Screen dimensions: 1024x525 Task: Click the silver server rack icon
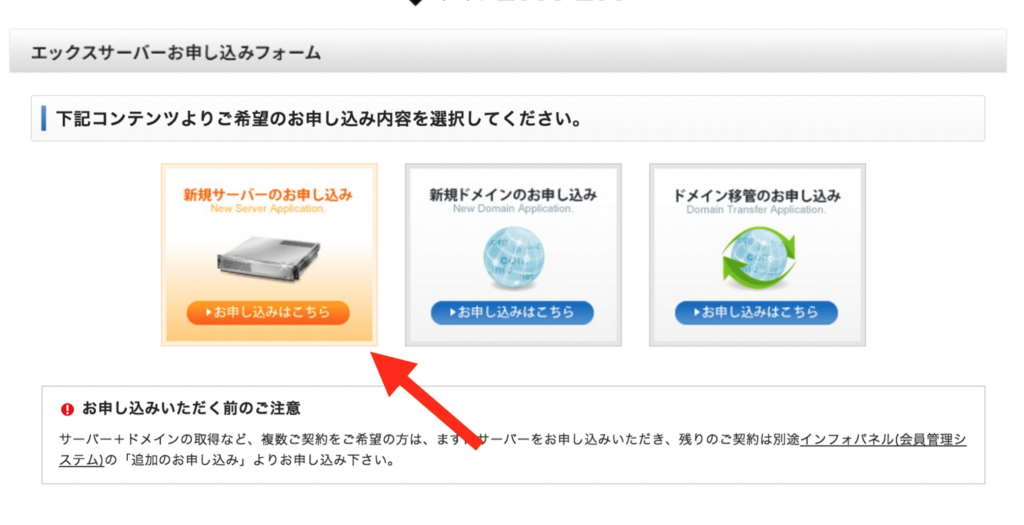click(x=268, y=259)
